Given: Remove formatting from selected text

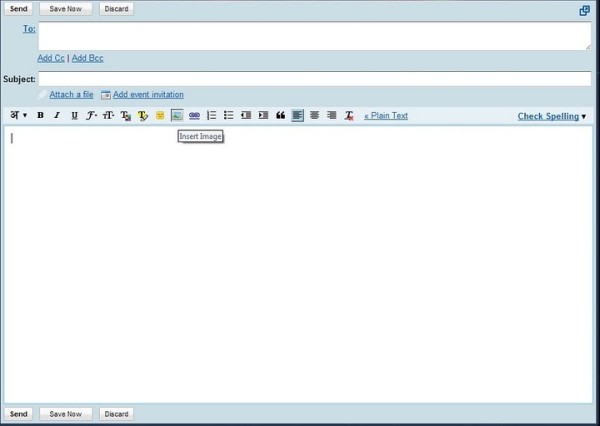Looking at the screenshot, I should (349, 116).
